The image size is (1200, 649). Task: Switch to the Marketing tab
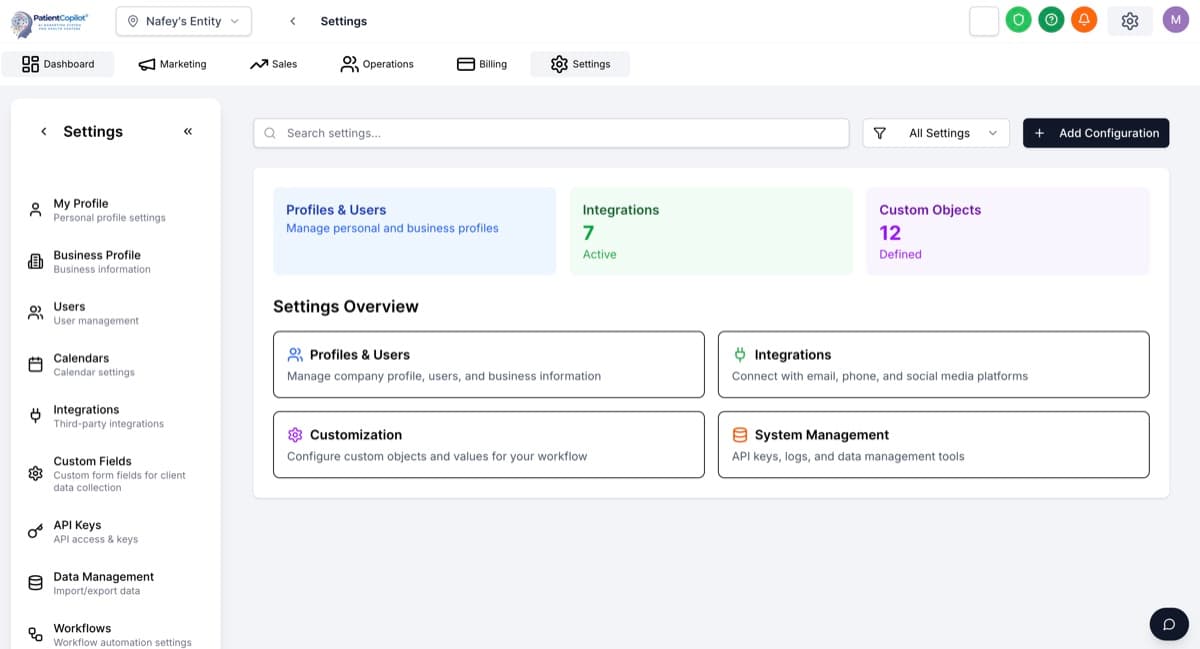(172, 64)
